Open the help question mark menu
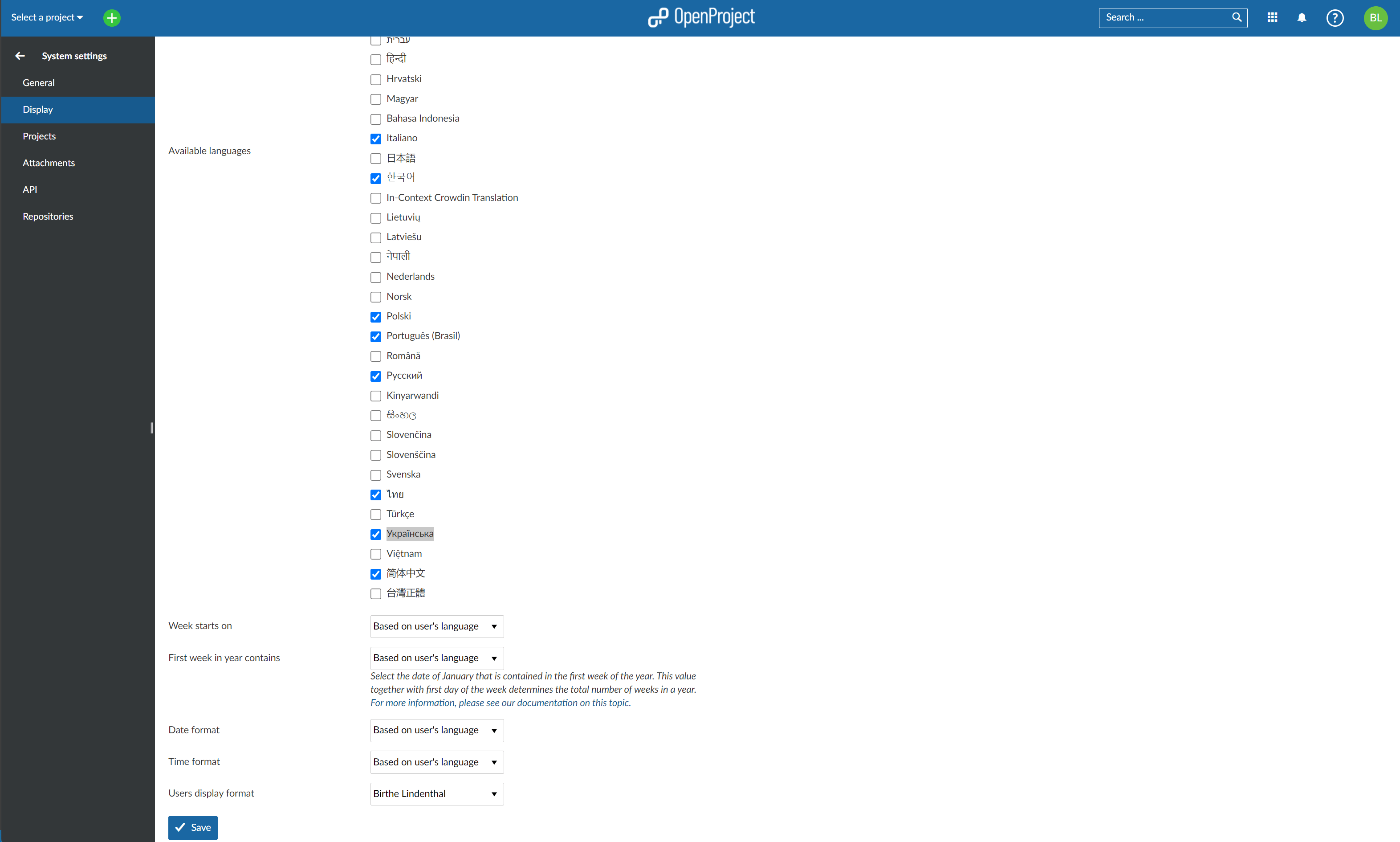1400x842 pixels. (x=1334, y=17)
